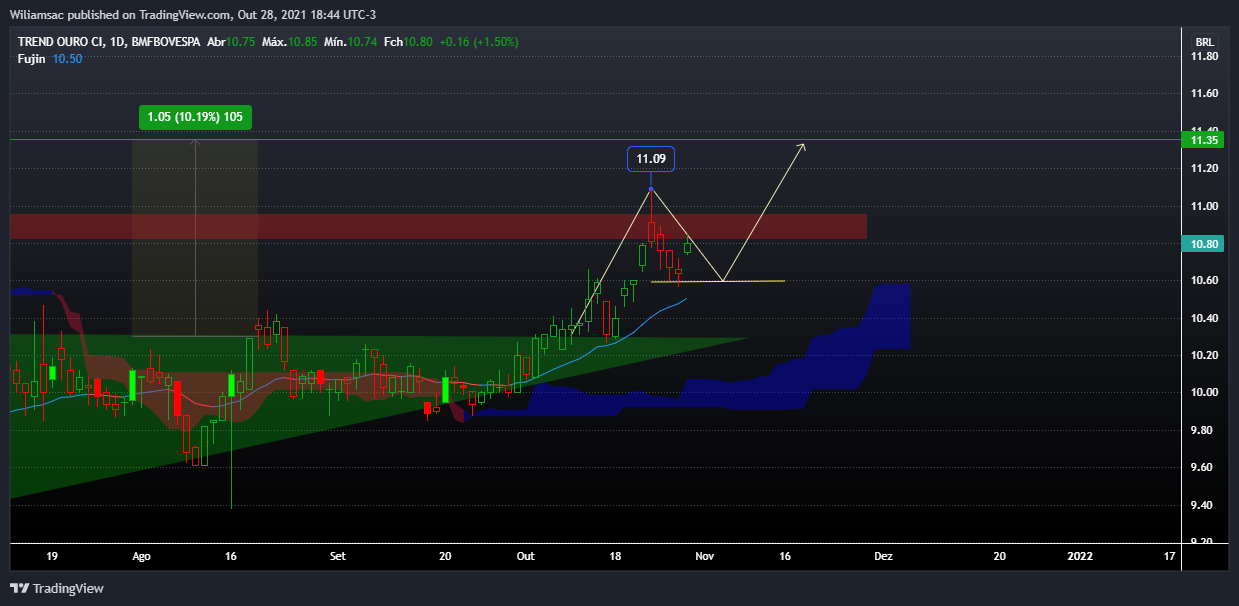Click the BRL currency label
Image resolution: width=1239 pixels, height=606 pixels.
click(x=1204, y=42)
